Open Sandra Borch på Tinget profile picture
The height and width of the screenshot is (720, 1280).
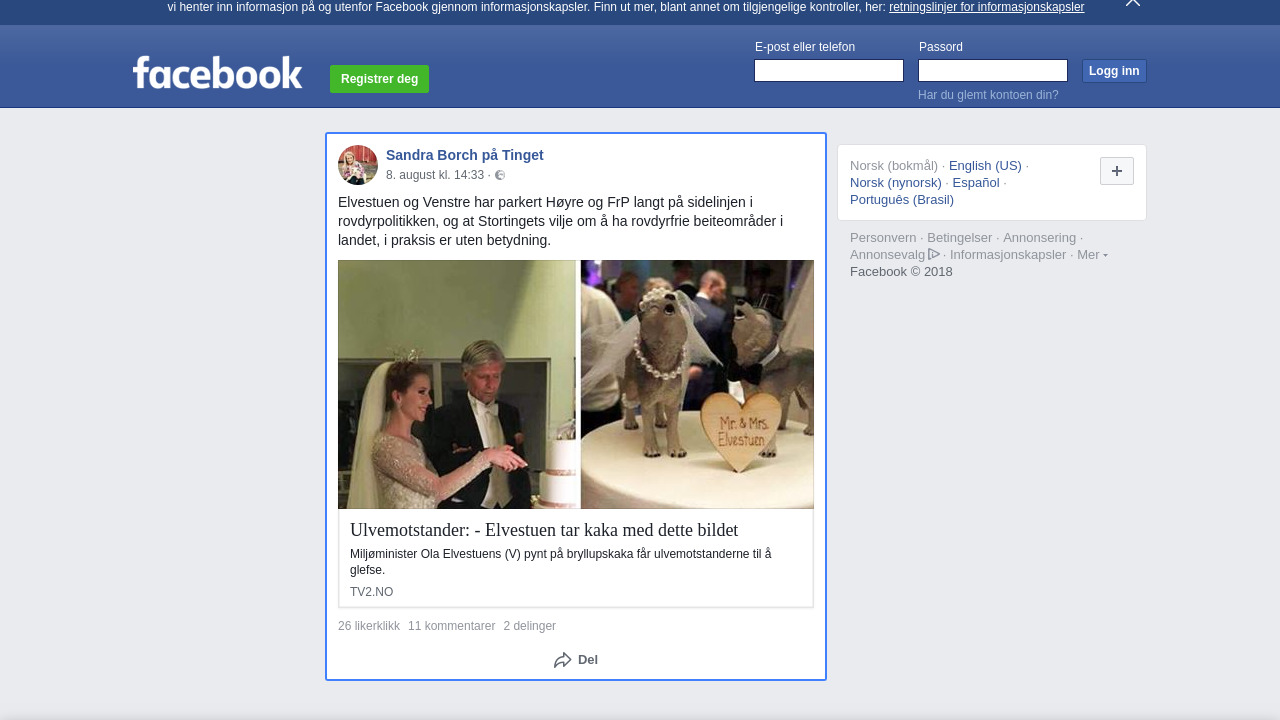[358, 165]
